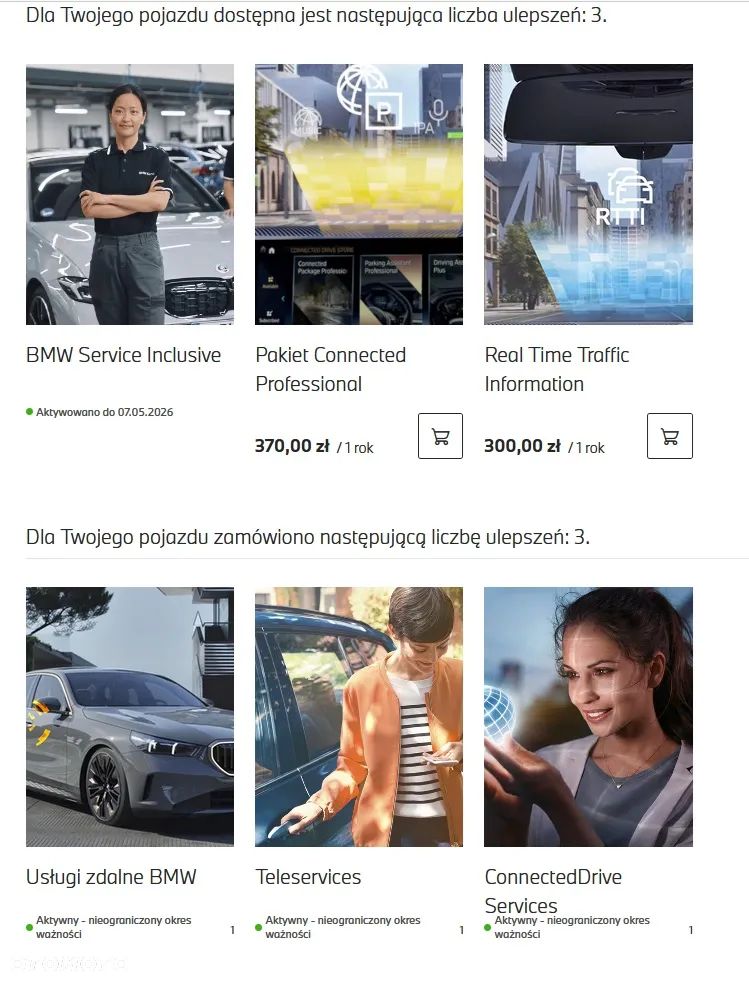Add Real Time Traffic Information to cart
Image resolution: width=749 pixels, height=981 pixels.
[x=670, y=436]
